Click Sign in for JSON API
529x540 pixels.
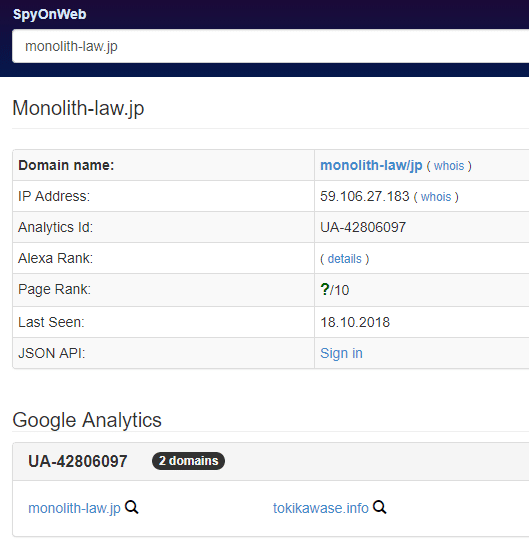pyautogui.click(x=341, y=353)
